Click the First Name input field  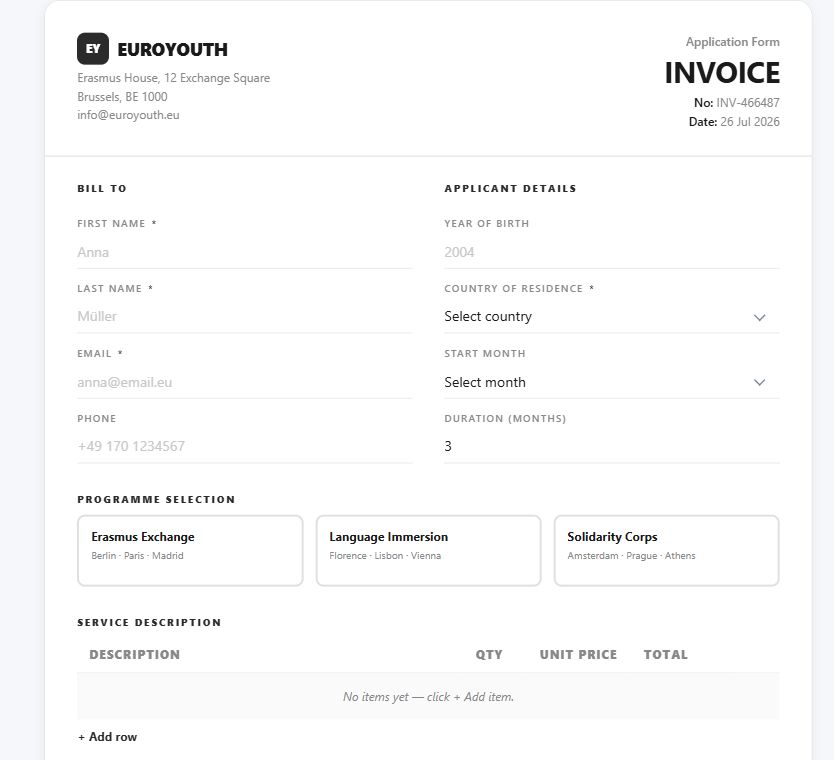(x=245, y=253)
